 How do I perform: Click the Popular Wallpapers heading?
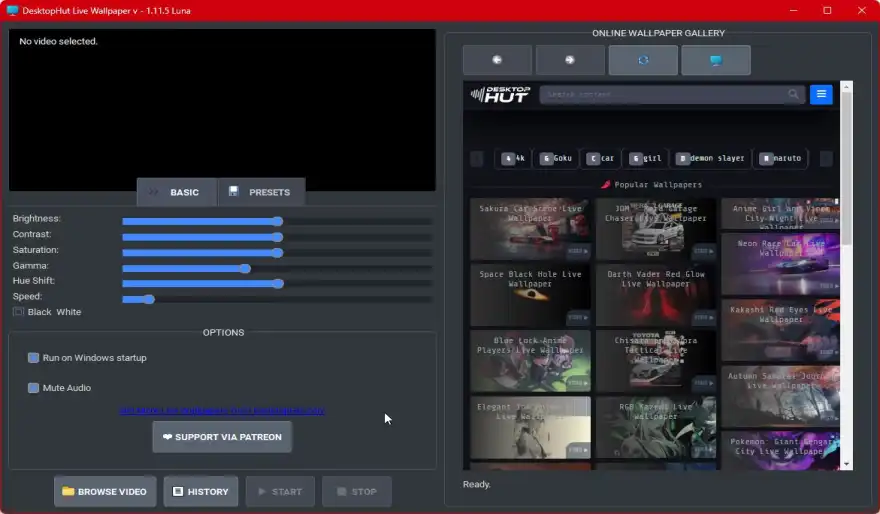pos(652,185)
